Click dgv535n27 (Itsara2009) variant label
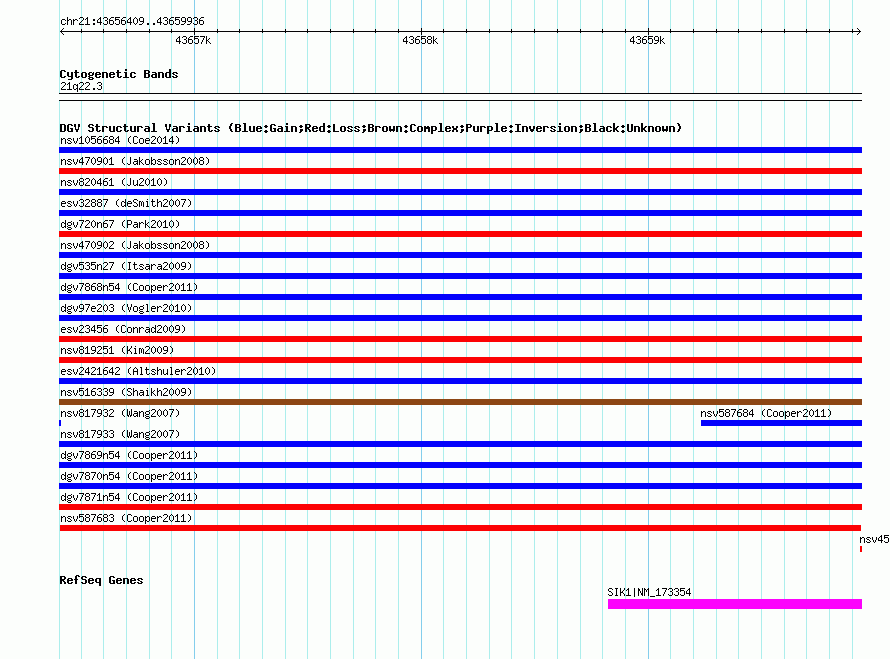The width and height of the screenshot is (890, 659). 126,266
